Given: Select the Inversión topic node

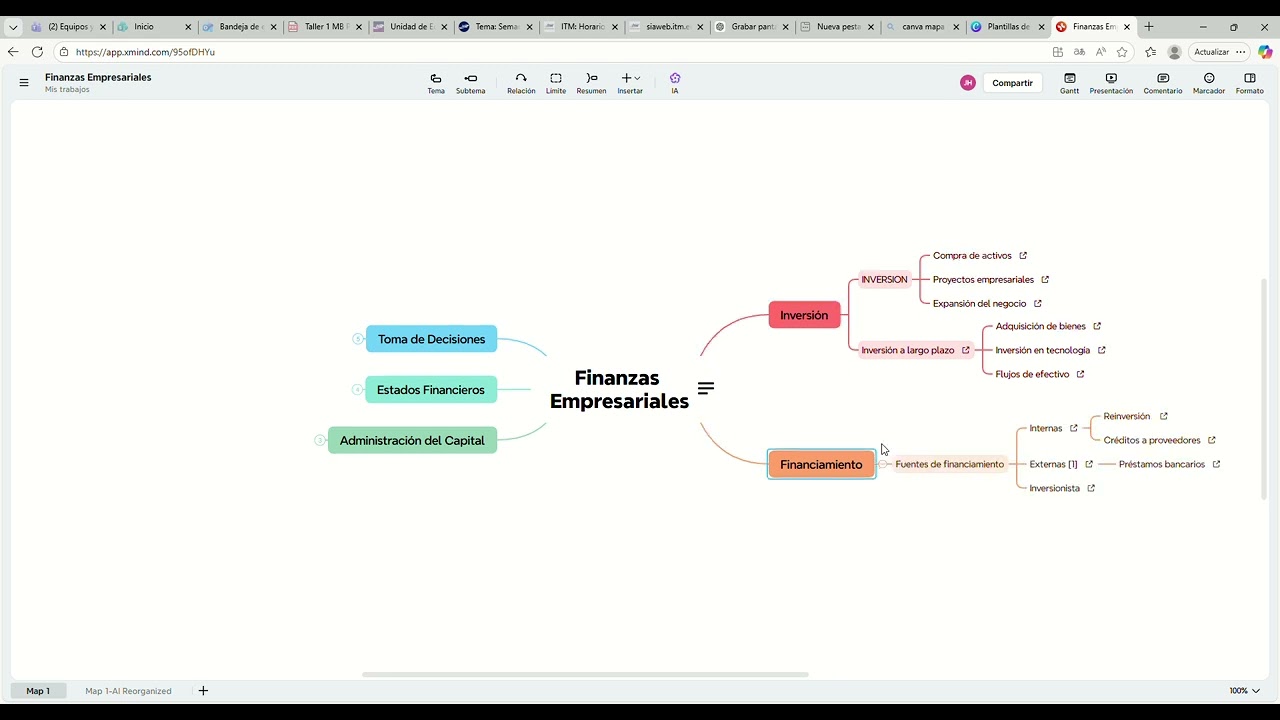Looking at the screenshot, I should [x=804, y=315].
